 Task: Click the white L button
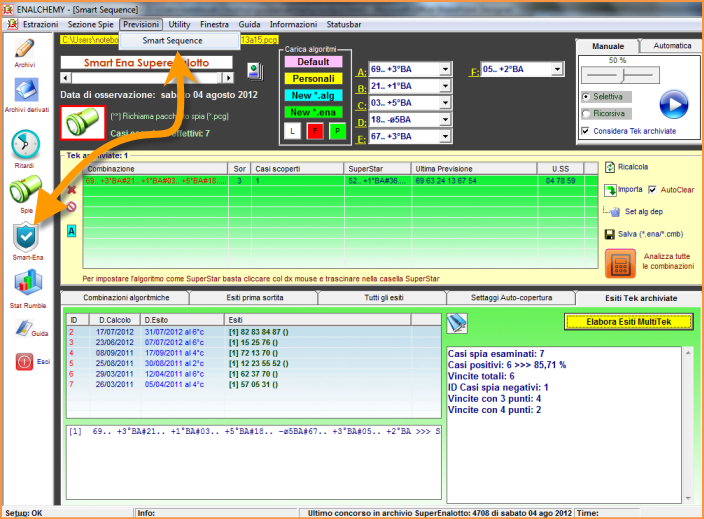[x=292, y=132]
